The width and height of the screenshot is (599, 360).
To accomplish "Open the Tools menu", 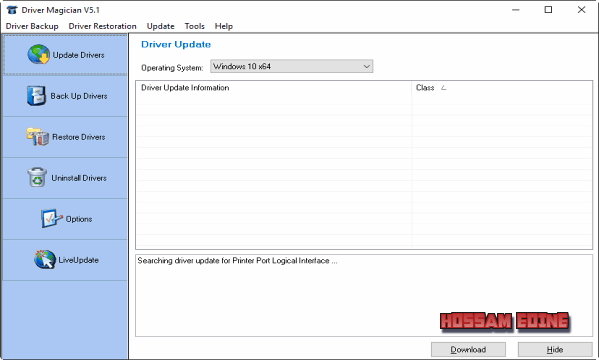I will (194, 26).
